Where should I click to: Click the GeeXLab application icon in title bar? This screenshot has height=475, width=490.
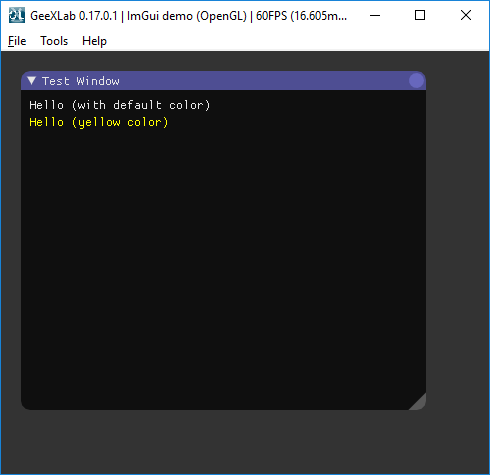click(17, 15)
